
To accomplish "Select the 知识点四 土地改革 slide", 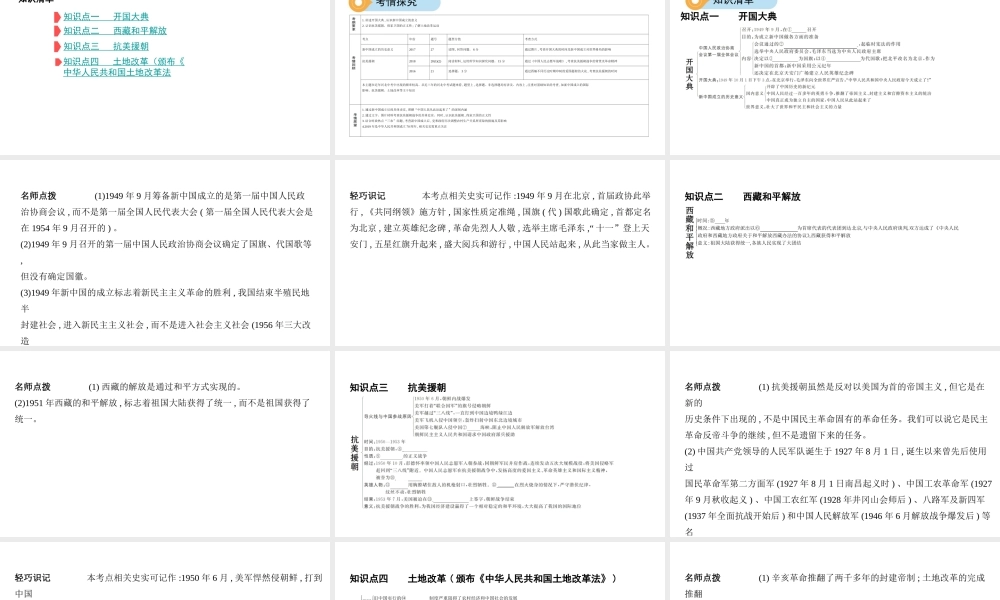I will [x=499, y=571].
